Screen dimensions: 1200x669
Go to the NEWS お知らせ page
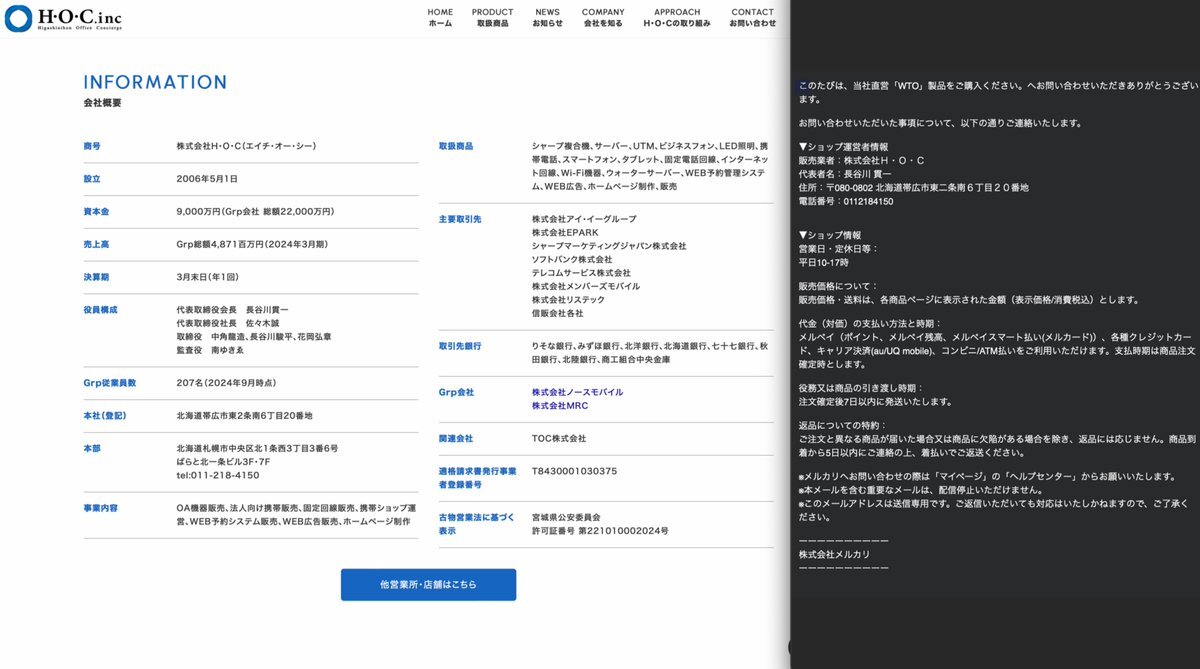click(x=547, y=18)
